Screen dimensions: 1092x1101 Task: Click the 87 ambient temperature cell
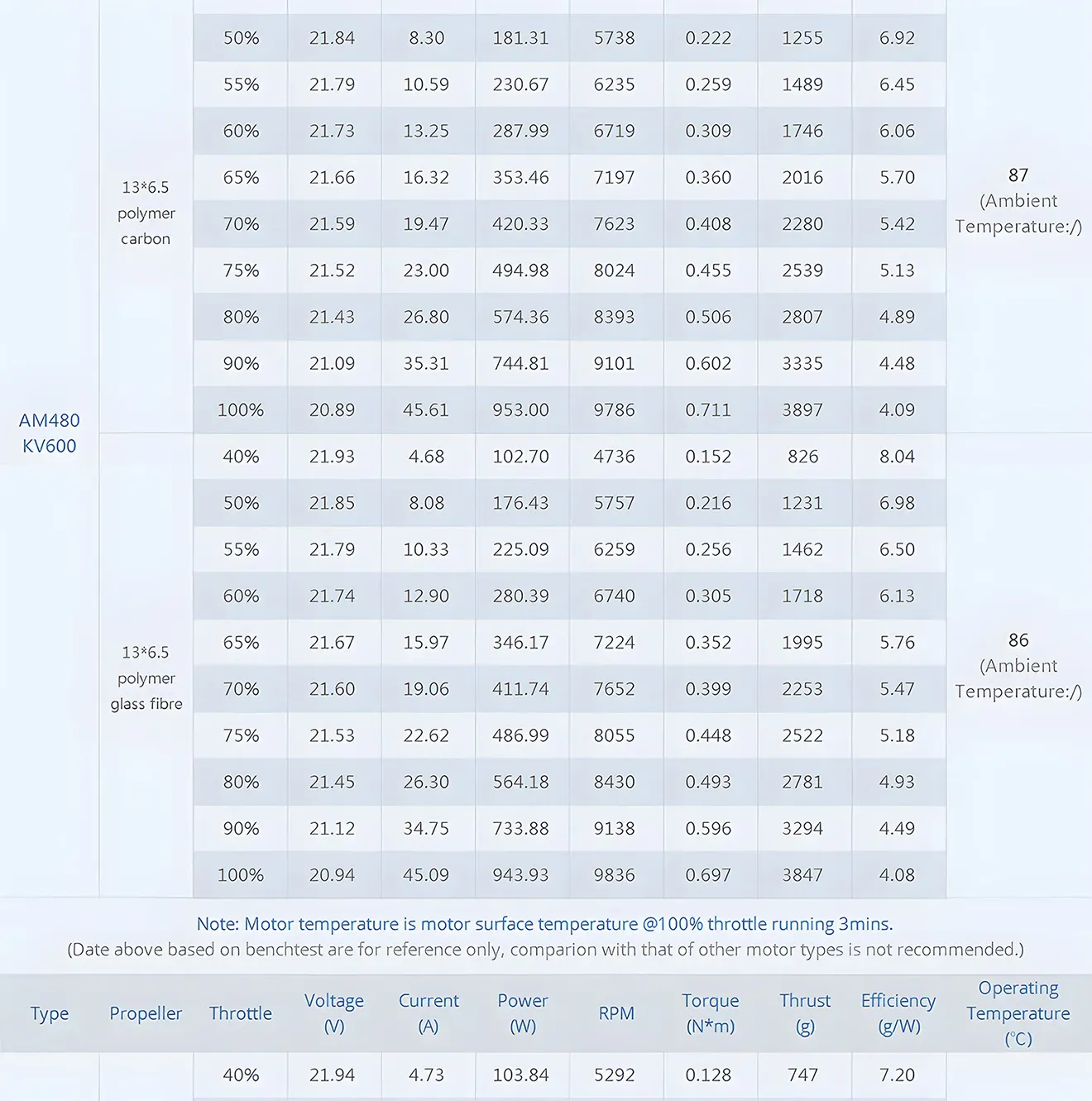tap(1018, 201)
